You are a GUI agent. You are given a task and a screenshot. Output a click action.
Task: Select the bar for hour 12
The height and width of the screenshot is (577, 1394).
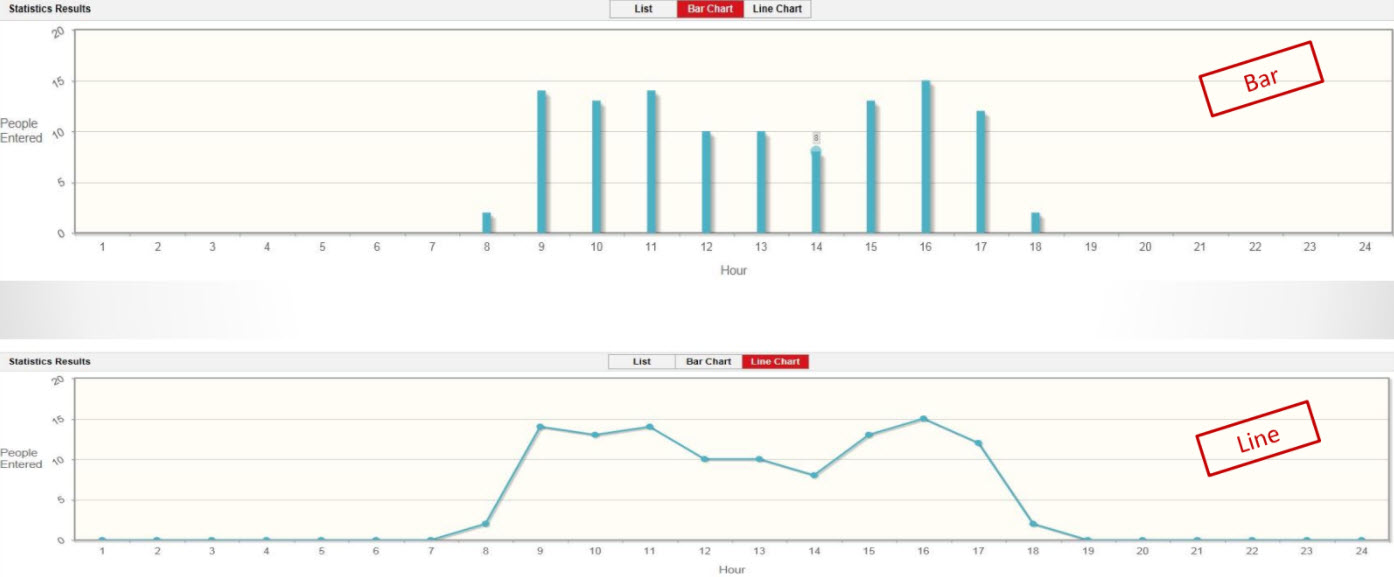point(706,183)
